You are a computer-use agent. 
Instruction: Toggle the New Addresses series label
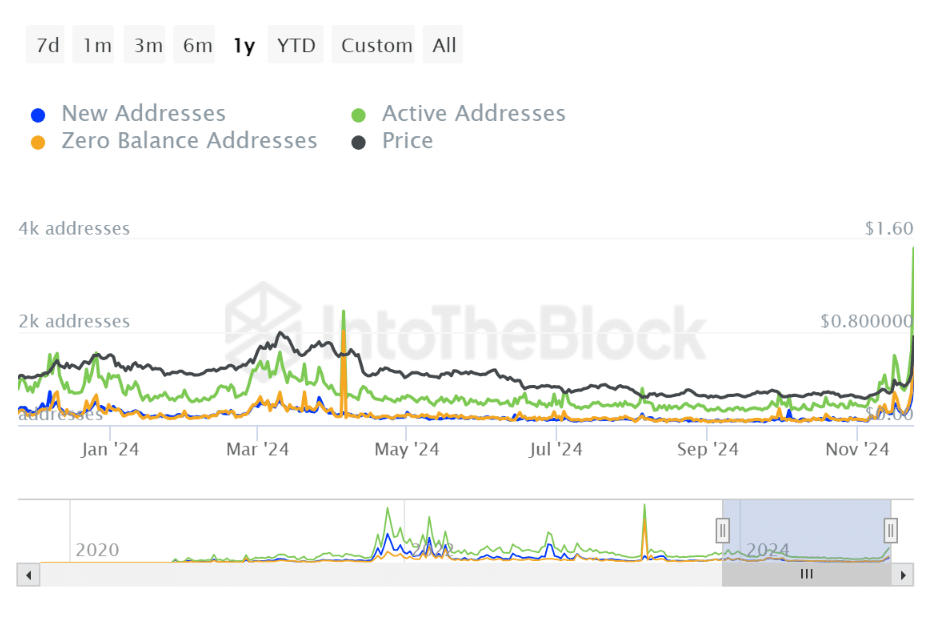click(144, 113)
